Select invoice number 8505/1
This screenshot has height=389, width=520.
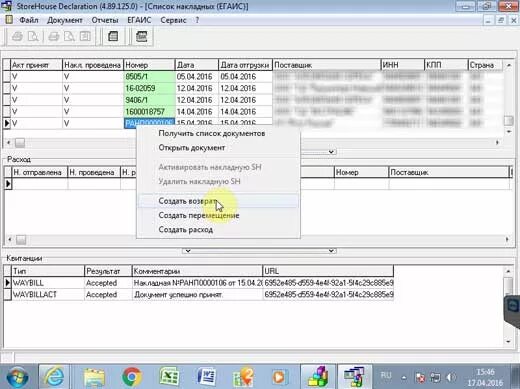click(149, 77)
